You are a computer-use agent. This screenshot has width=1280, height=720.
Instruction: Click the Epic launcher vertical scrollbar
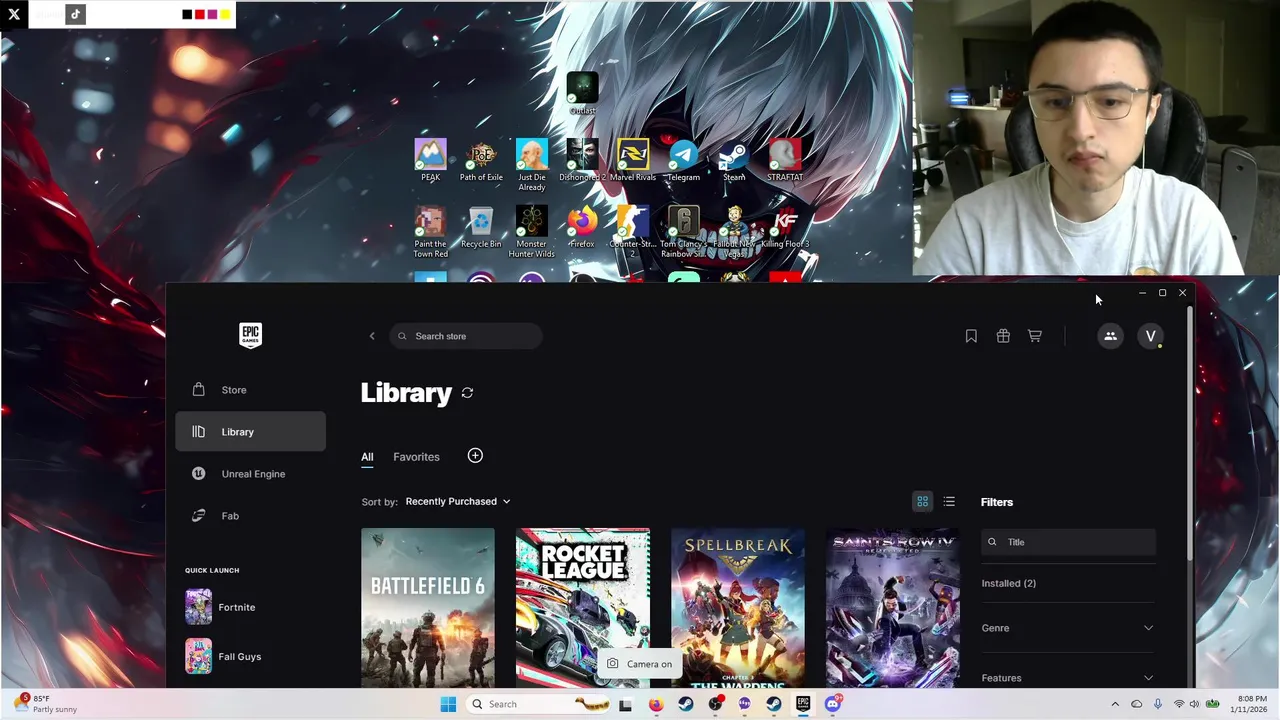[x=1189, y=432]
